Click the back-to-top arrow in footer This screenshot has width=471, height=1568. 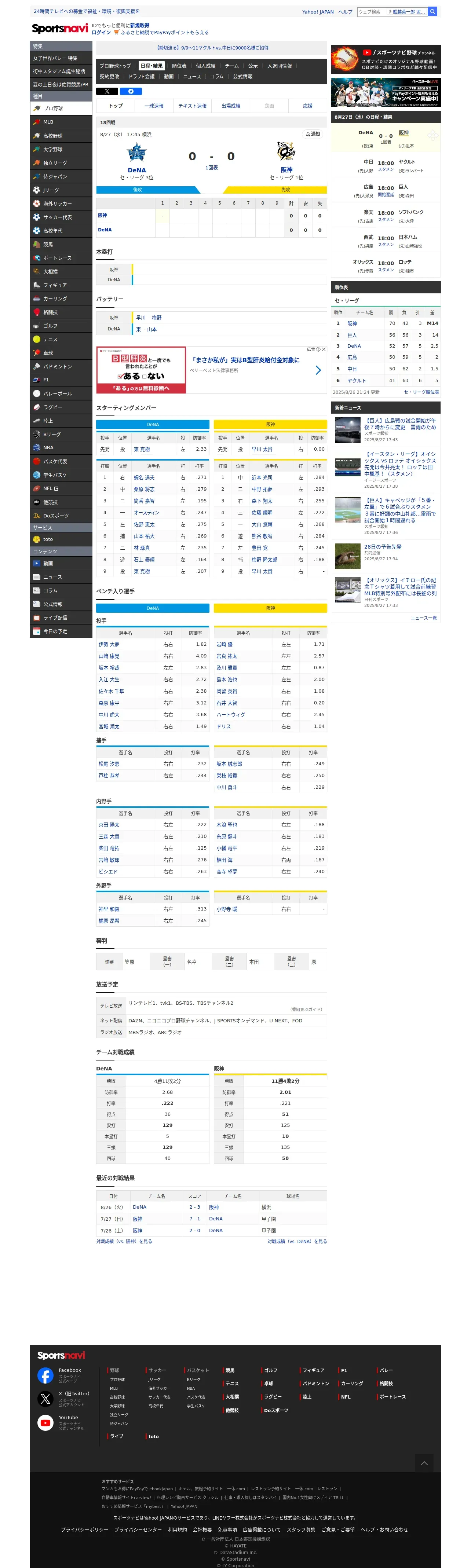[424, 1463]
